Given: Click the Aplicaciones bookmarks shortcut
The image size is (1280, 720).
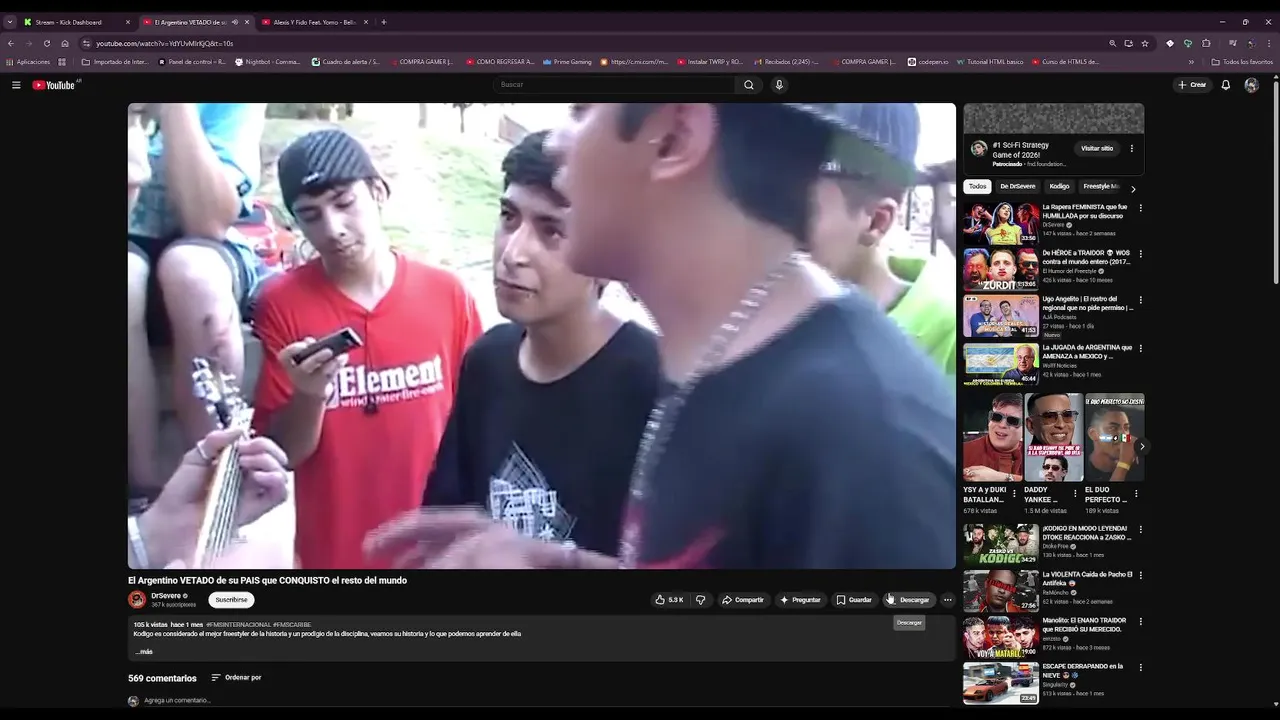Looking at the screenshot, I should coord(28,62).
